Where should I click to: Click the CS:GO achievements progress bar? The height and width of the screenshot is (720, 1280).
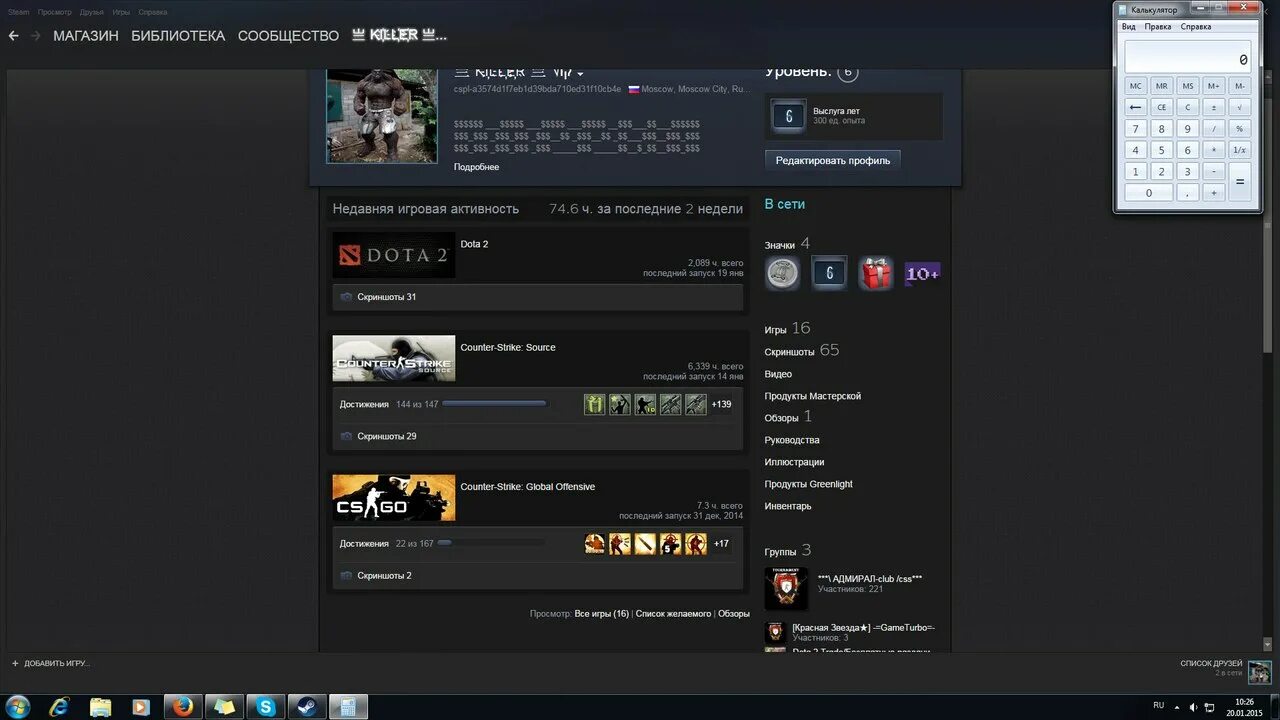(494, 543)
